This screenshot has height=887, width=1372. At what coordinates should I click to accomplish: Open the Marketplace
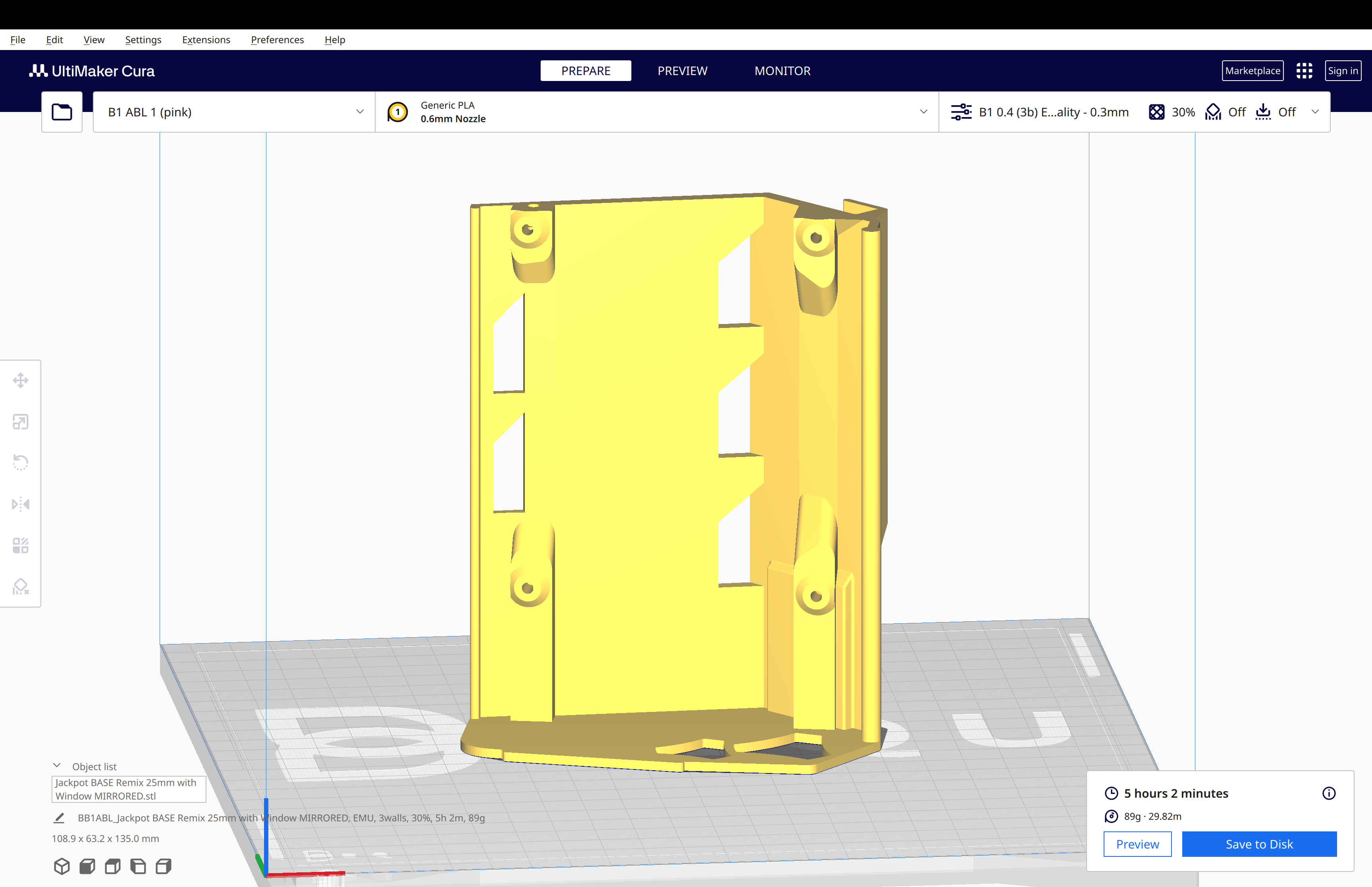point(1253,70)
